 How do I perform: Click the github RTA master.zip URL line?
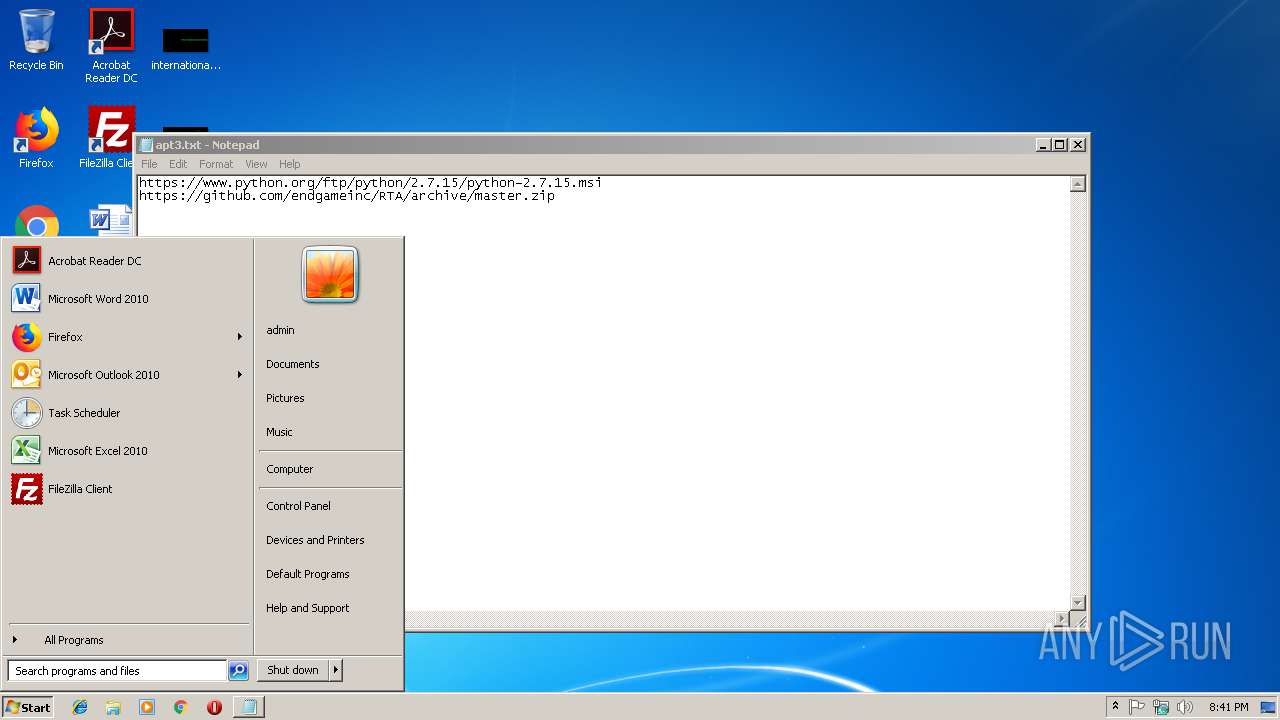click(347, 196)
